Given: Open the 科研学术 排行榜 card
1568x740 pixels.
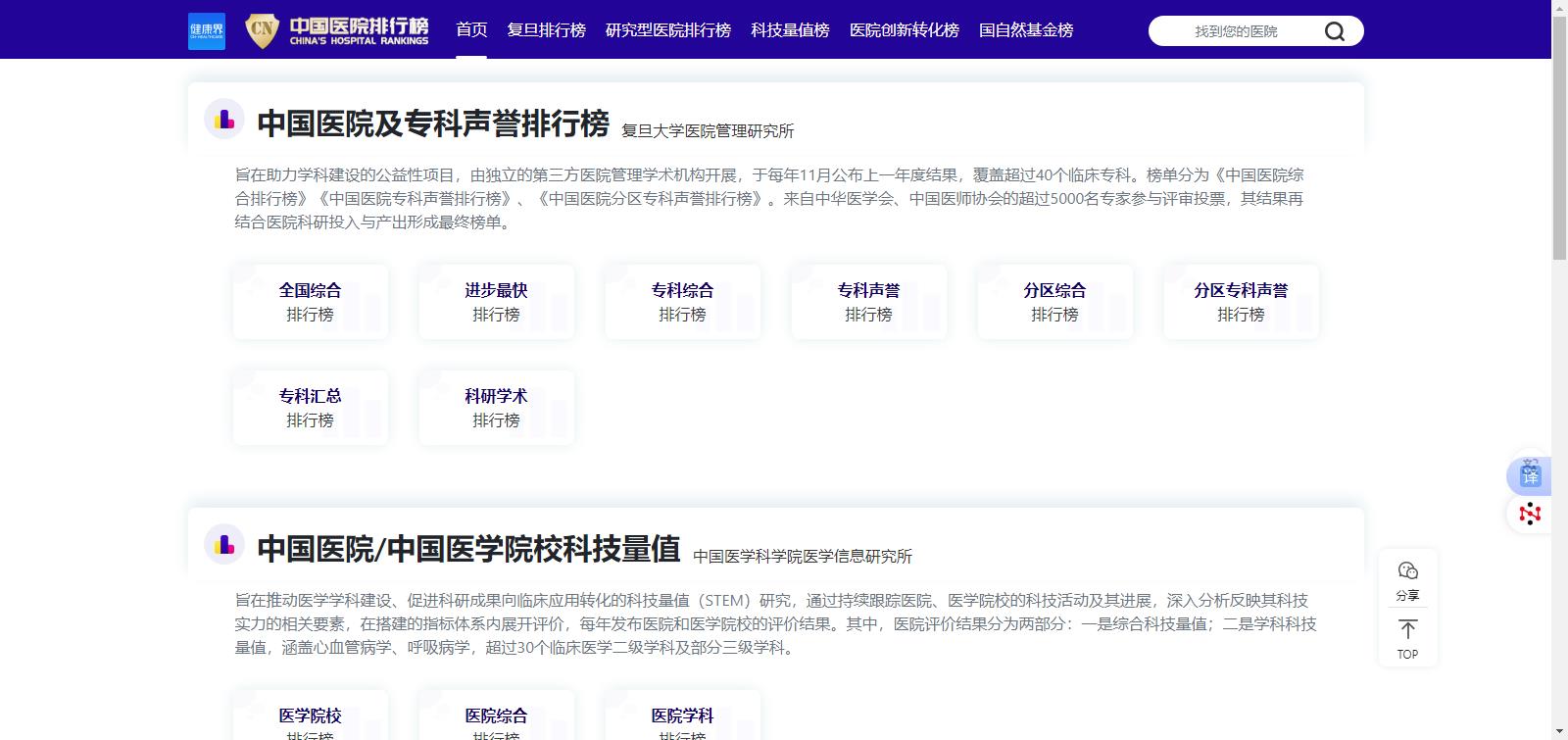Looking at the screenshot, I should 497,408.
